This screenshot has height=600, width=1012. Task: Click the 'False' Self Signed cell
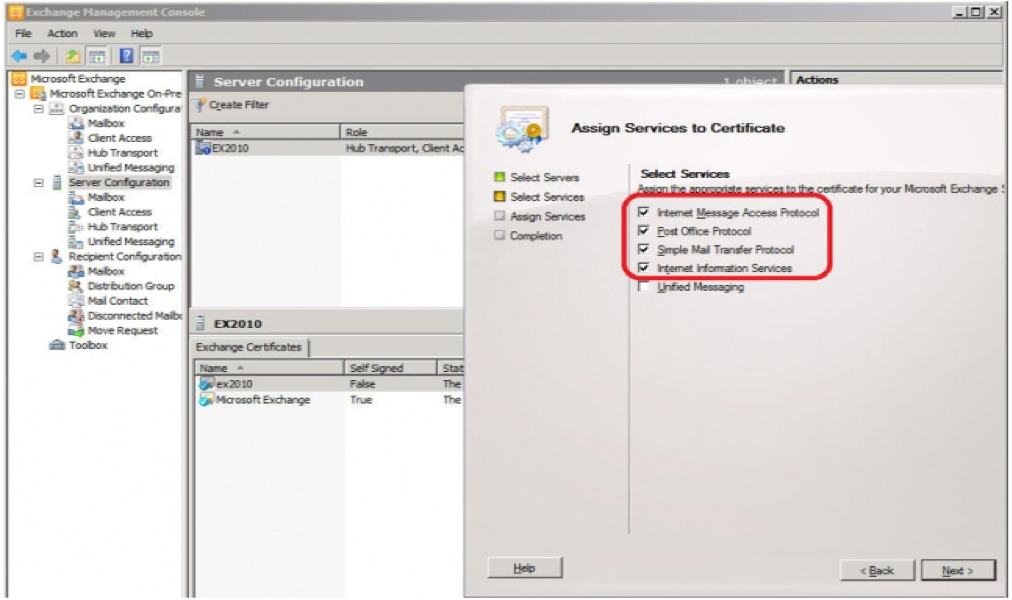[362, 384]
